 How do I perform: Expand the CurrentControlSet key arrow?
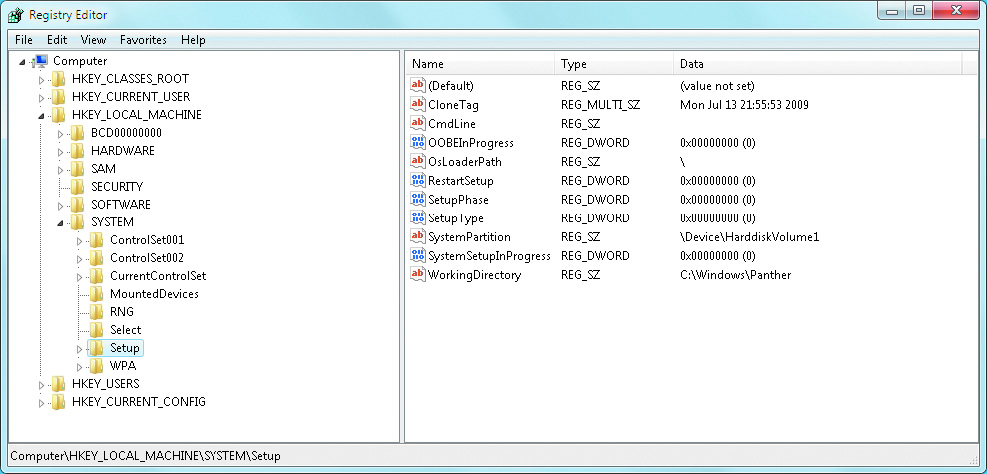click(79, 277)
